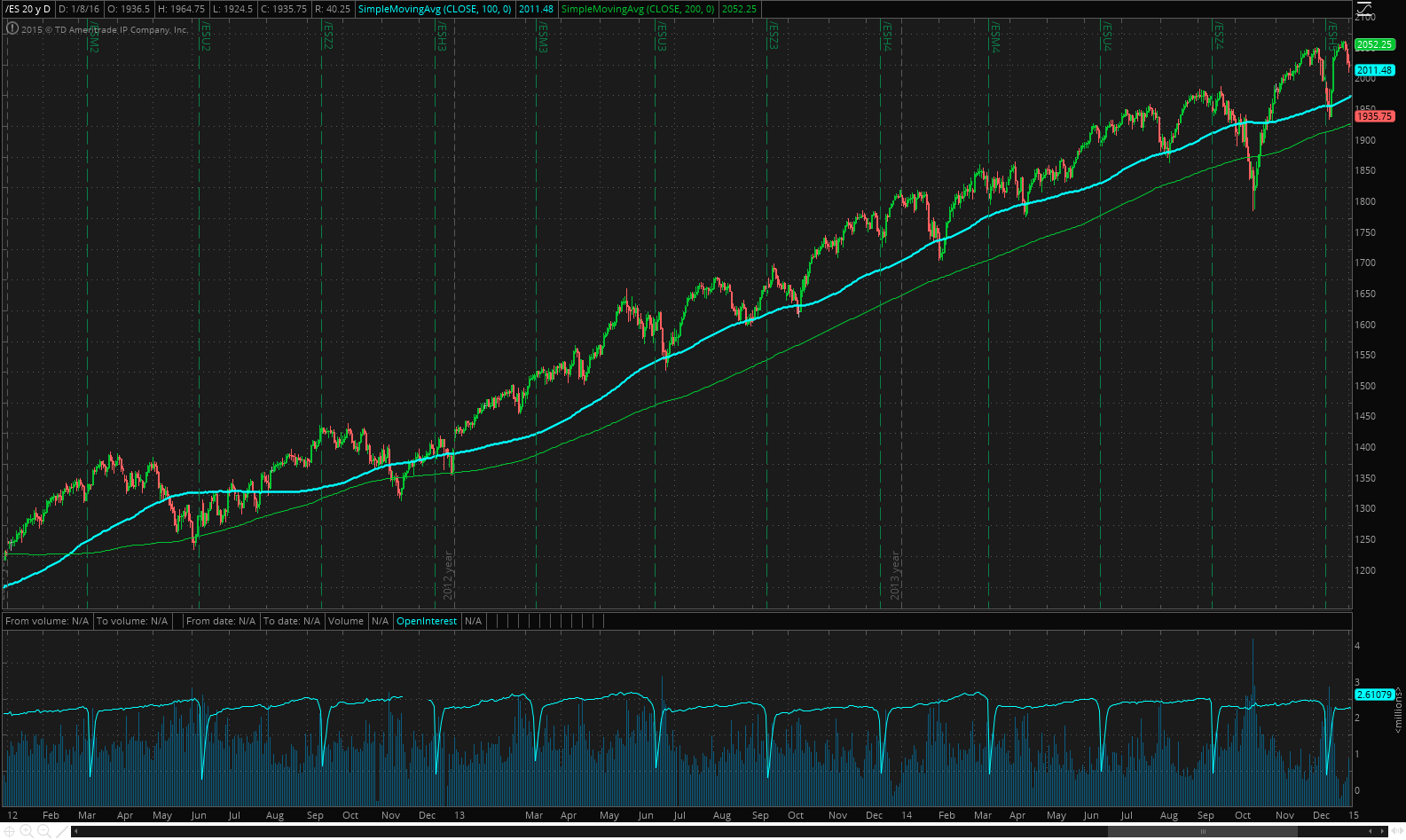Click the C: 1935.75 close value

(284, 9)
